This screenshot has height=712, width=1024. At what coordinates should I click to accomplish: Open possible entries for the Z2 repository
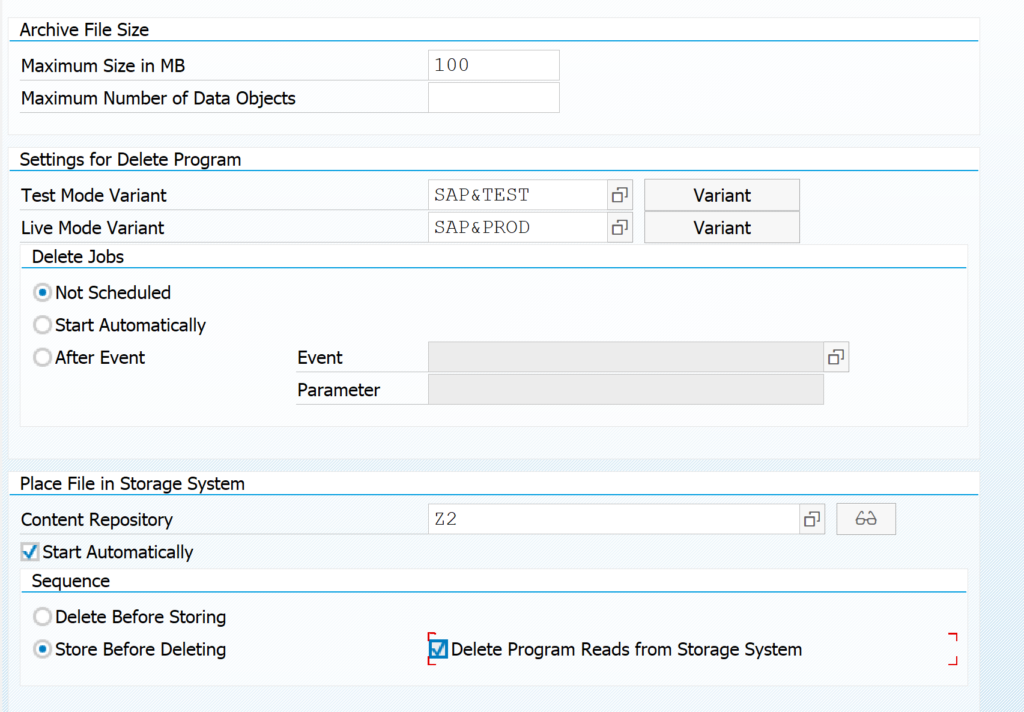[x=811, y=518]
